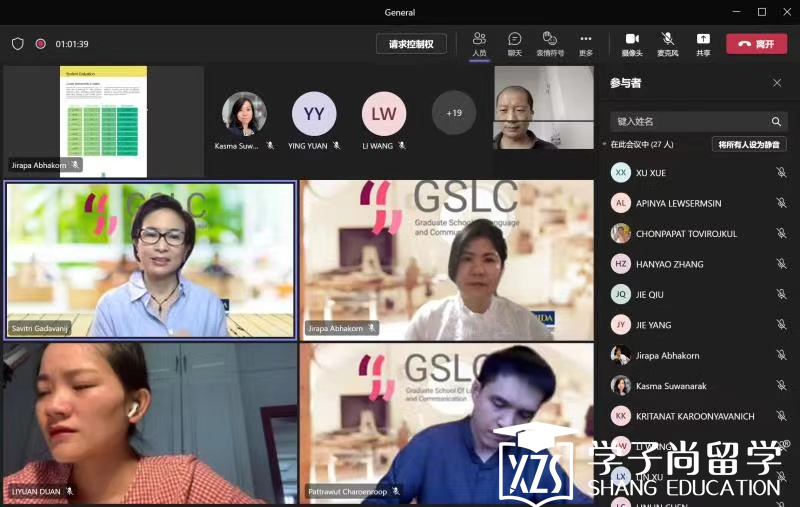Select LIYUAN DUAN's video tile
Image resolution: width=800 pixels, height=507 pixels.
tap(150, 423)
